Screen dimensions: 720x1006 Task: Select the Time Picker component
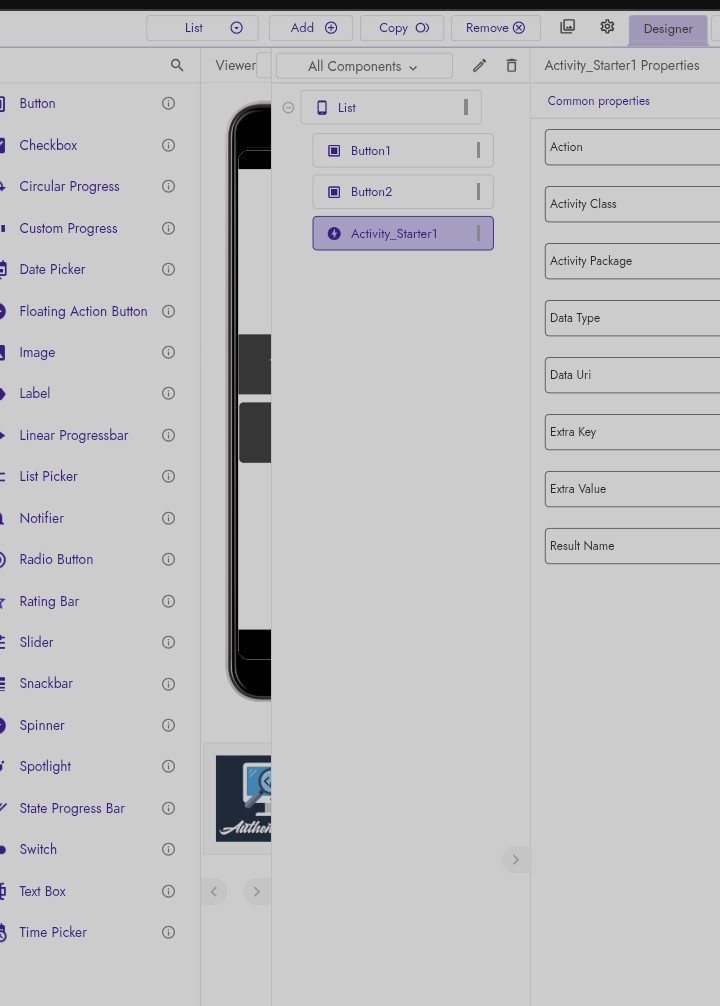tap(53, 932)
